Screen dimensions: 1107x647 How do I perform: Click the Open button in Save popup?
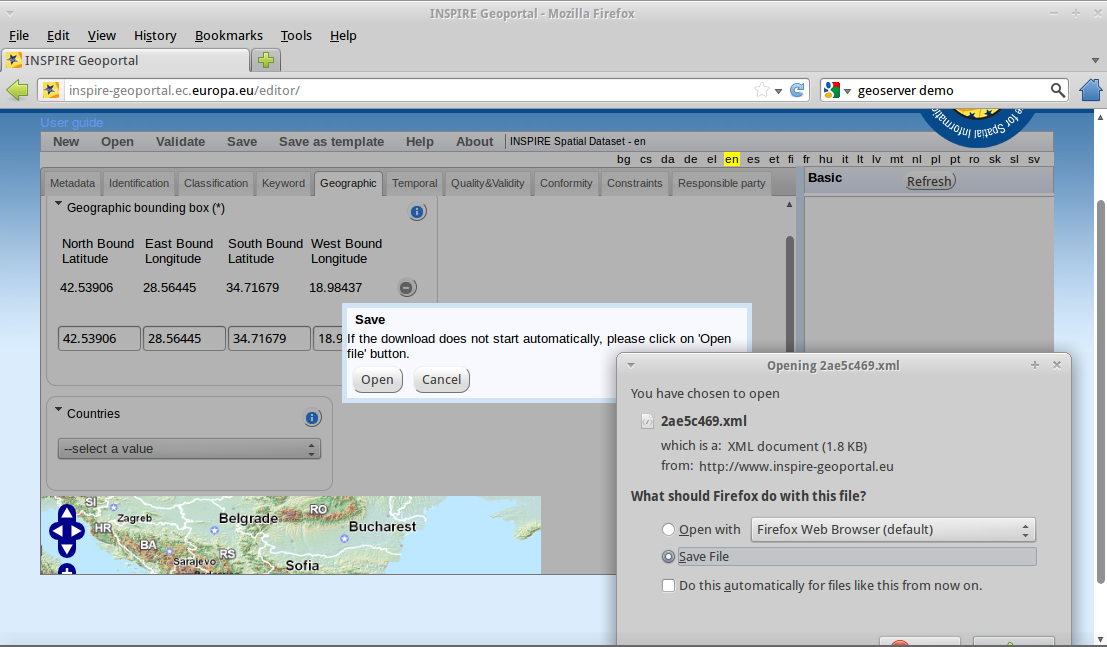(x=377, y=380)
